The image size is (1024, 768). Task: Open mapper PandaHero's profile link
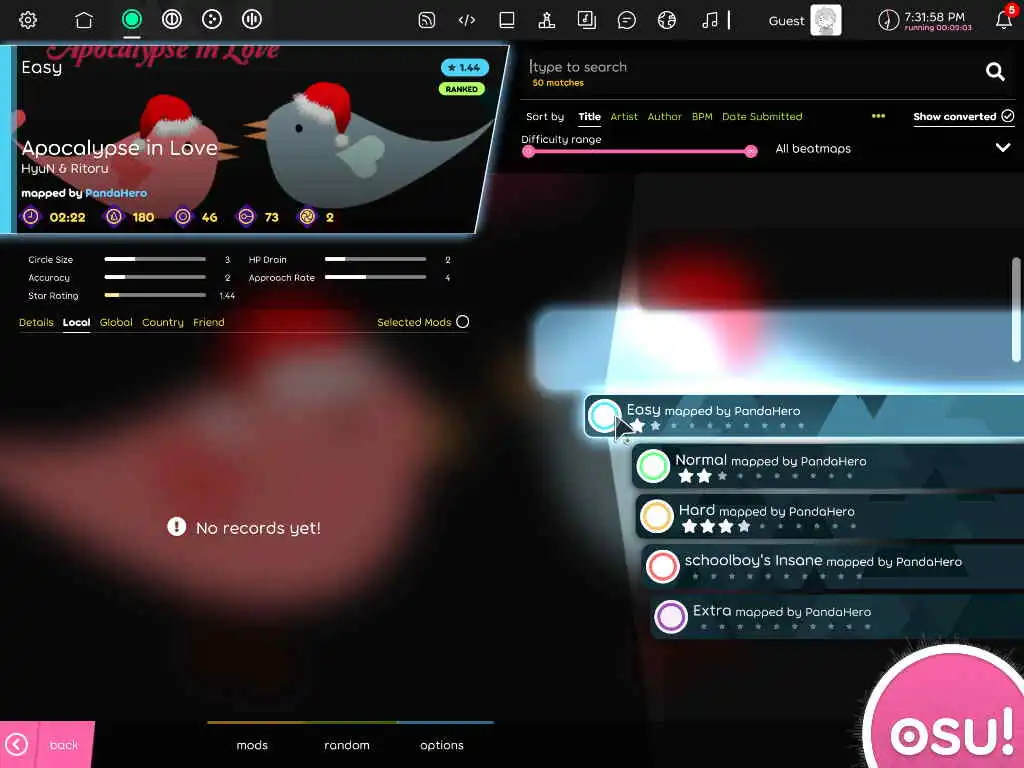tap(116, 193)
